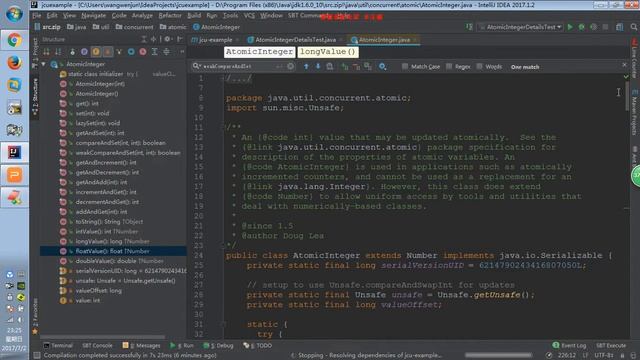
Task: Open Messages tool window
Action: (142, 345)
